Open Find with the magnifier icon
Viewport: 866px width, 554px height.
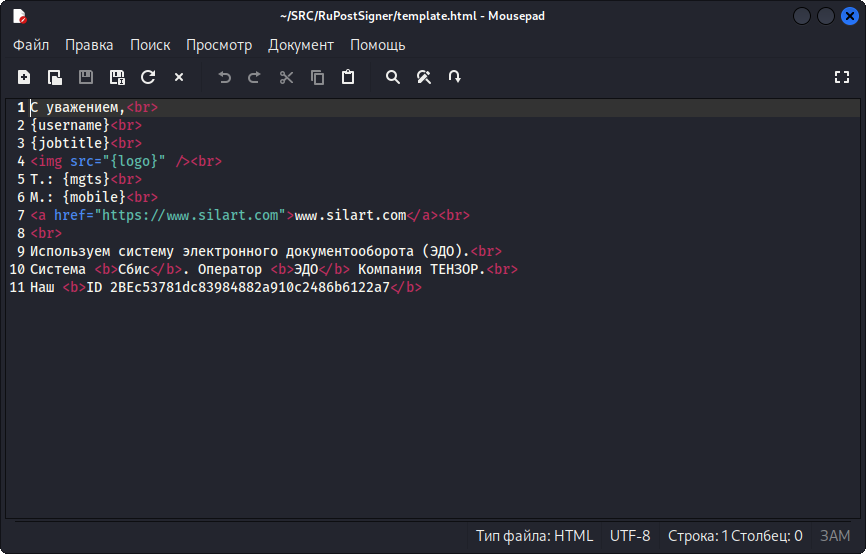pos(393,77)
